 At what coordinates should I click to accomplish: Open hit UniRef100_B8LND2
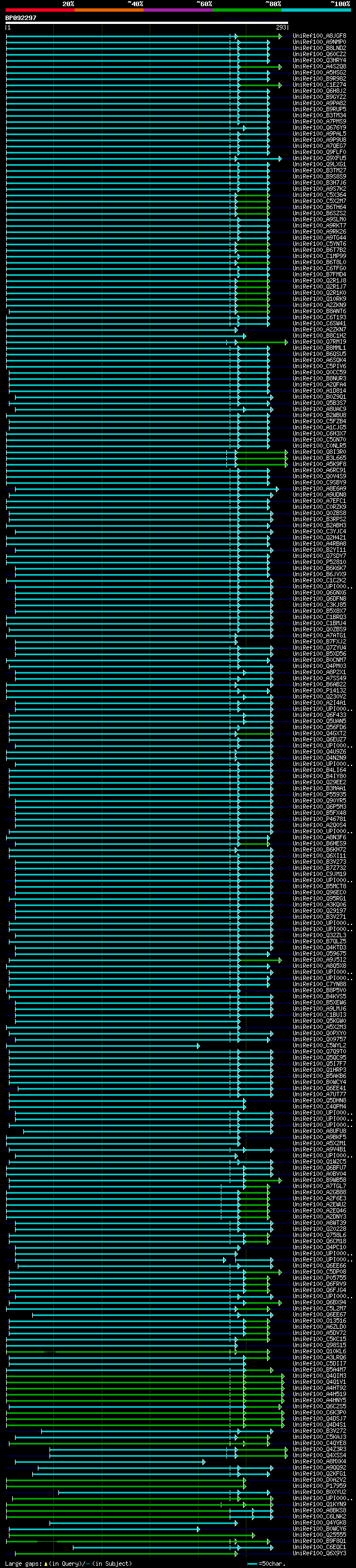pyautogui.click(x=319, y=48)
